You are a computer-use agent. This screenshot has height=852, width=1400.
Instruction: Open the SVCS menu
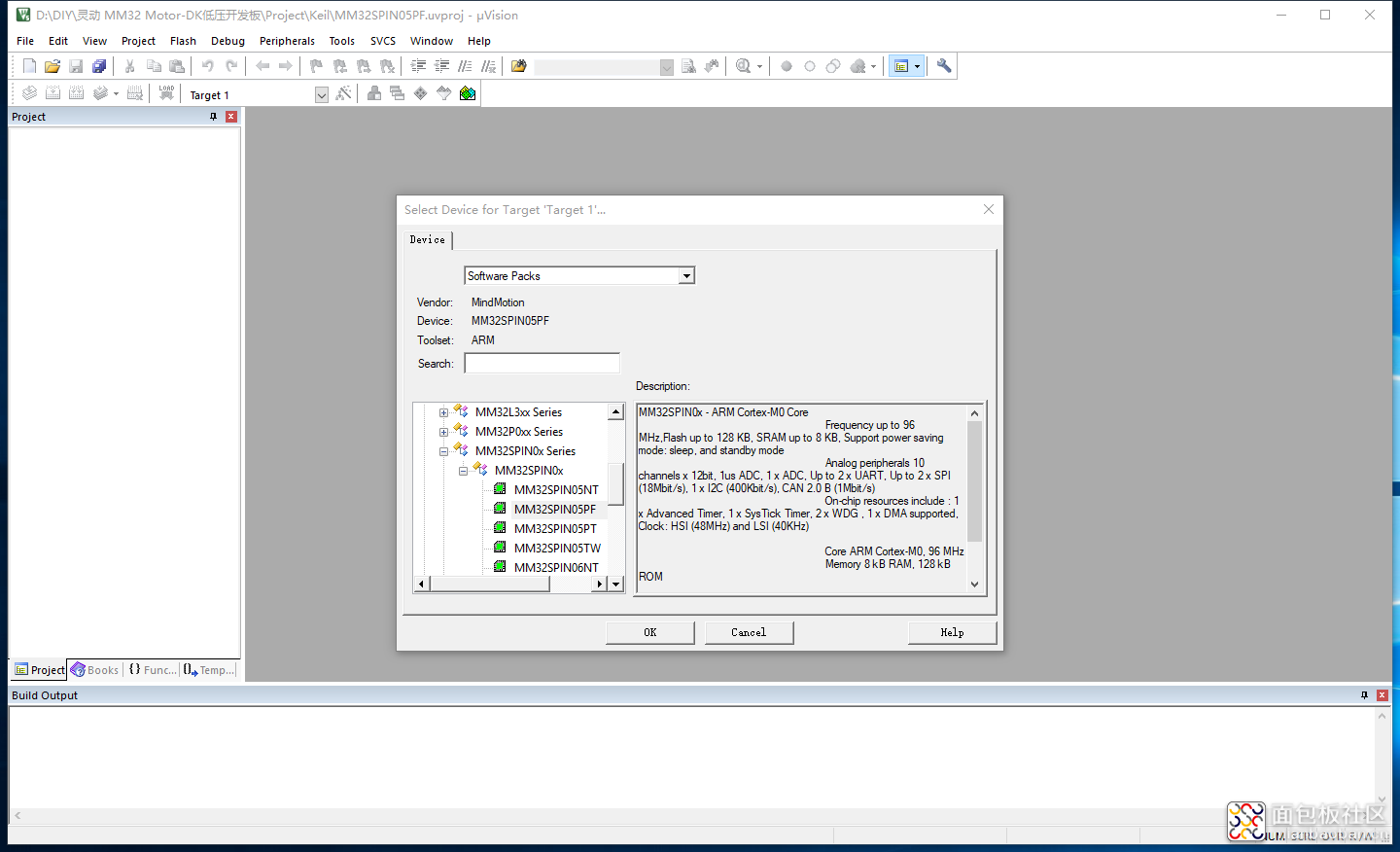click(x=383, y=41)
